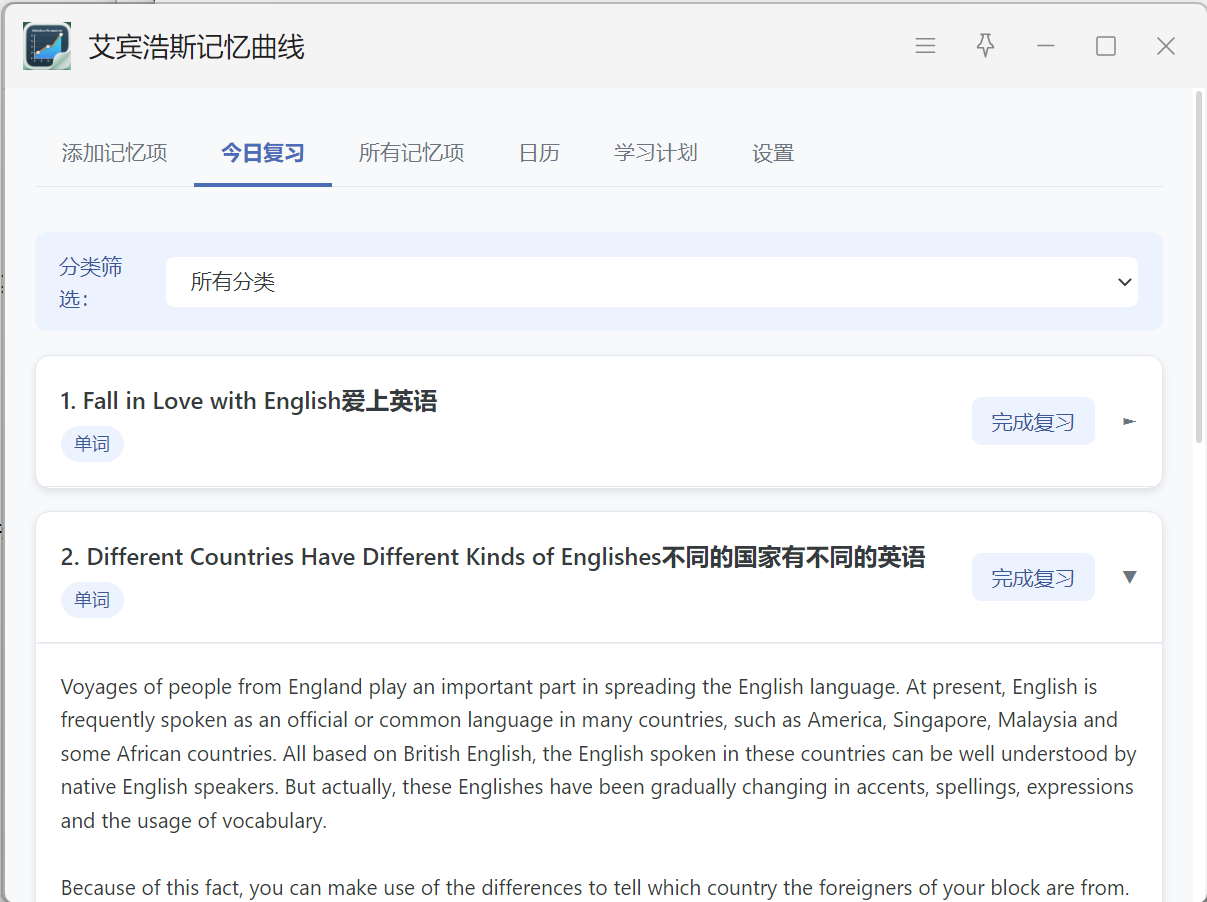Image resolution: width=1207 pixels, height=902 pixels.
Task: Maximize the application window
Action: (x=1106, y=46)
